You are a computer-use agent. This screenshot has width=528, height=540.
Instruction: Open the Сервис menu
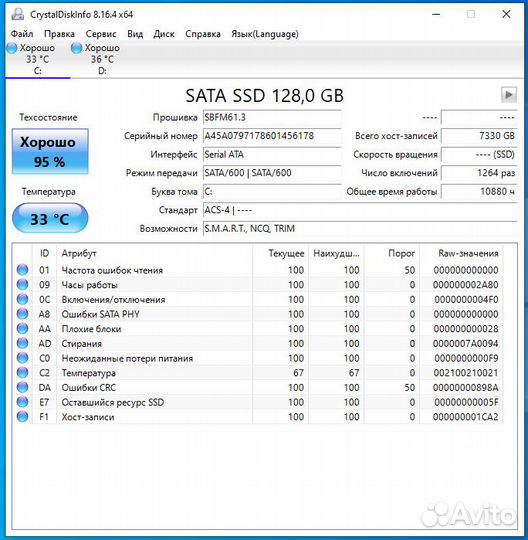pyautogui.click(x=101, y=34)
